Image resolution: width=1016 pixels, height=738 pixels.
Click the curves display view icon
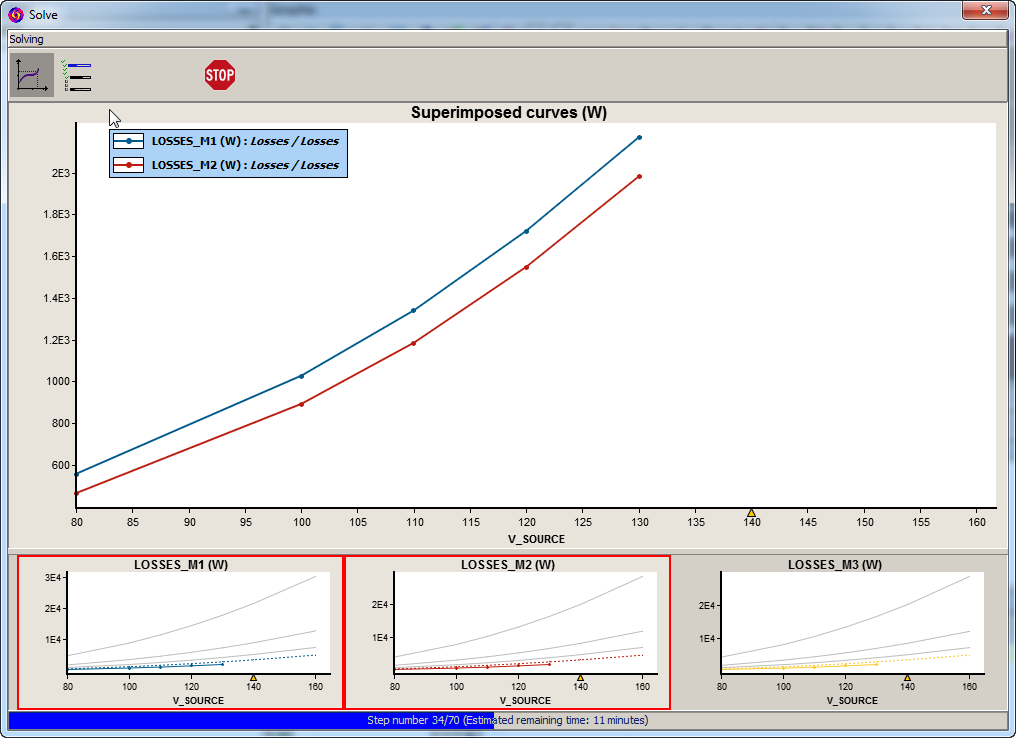click(x=32, y=75)
